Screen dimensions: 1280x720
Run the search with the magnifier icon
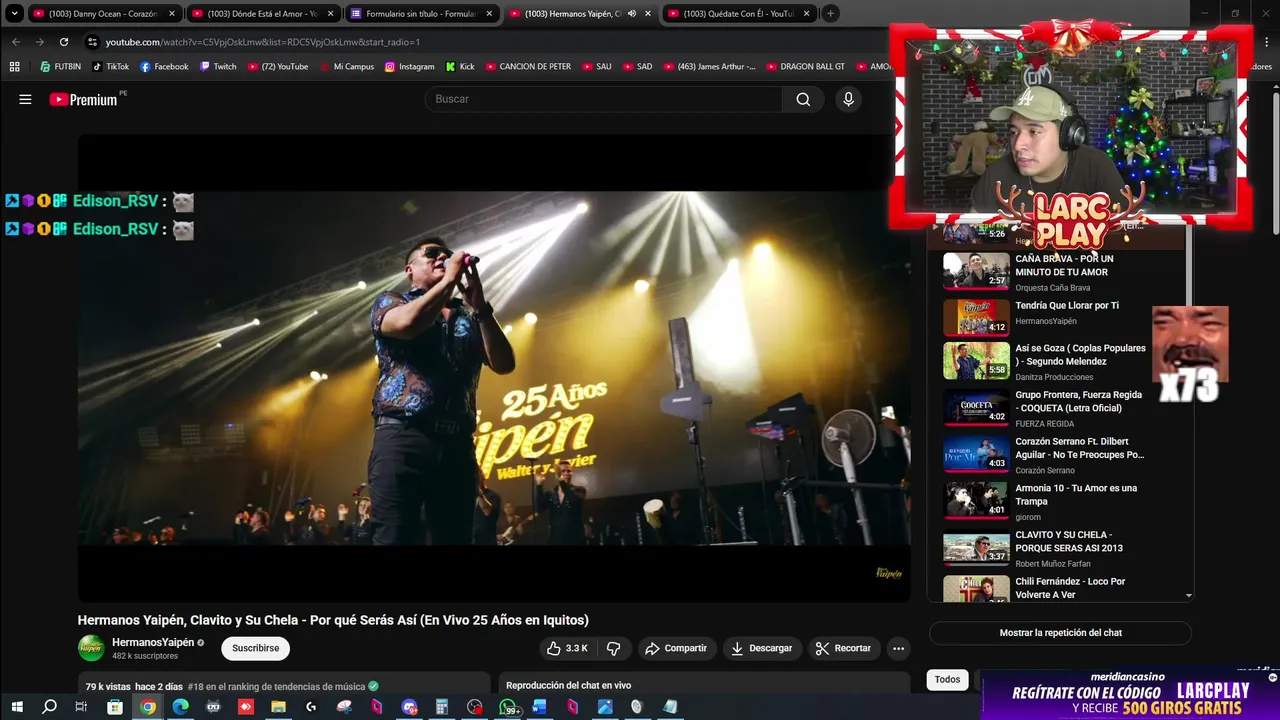click(x=803, y=99)
